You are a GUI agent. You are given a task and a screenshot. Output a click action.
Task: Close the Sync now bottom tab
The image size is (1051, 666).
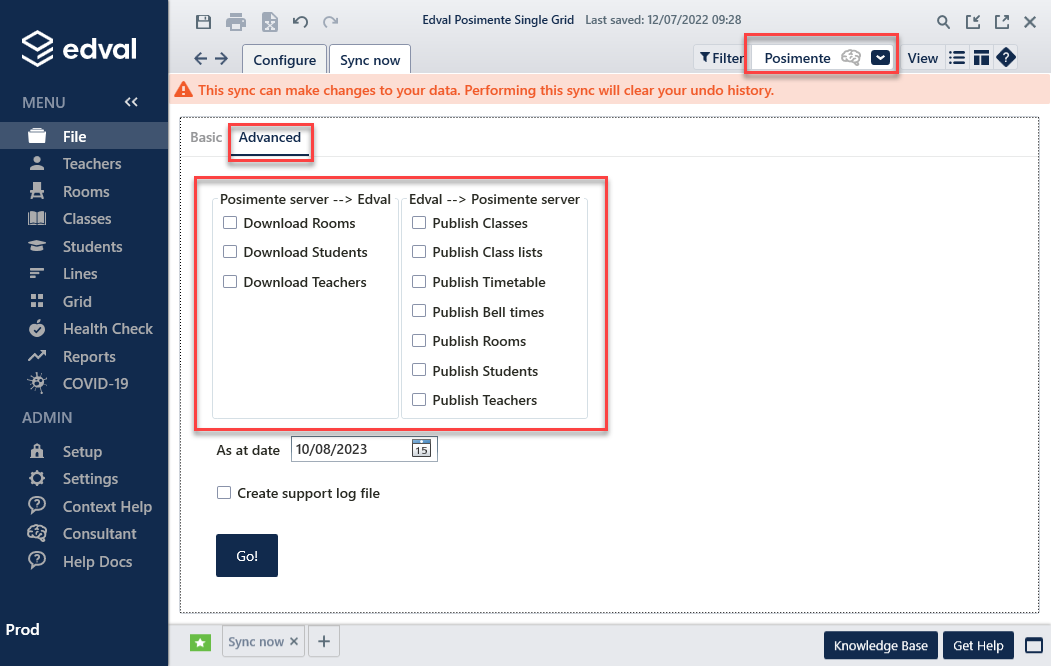tap(294, 641)
